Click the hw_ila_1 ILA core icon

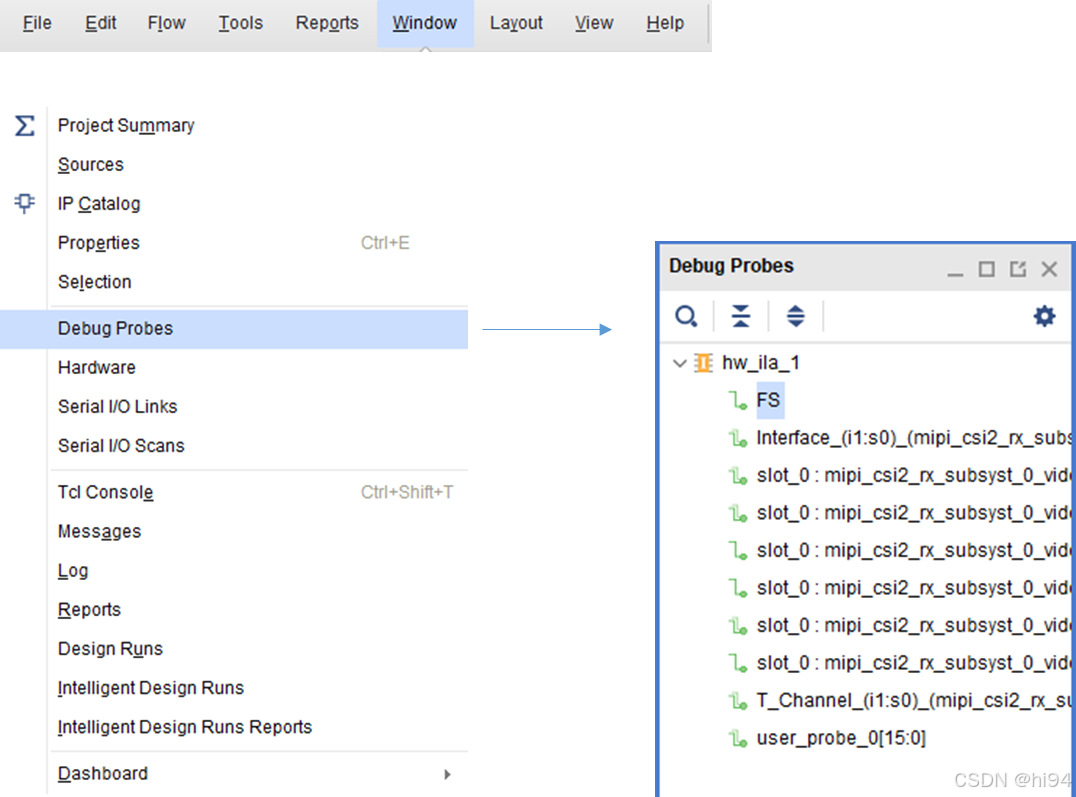point(703,363)
